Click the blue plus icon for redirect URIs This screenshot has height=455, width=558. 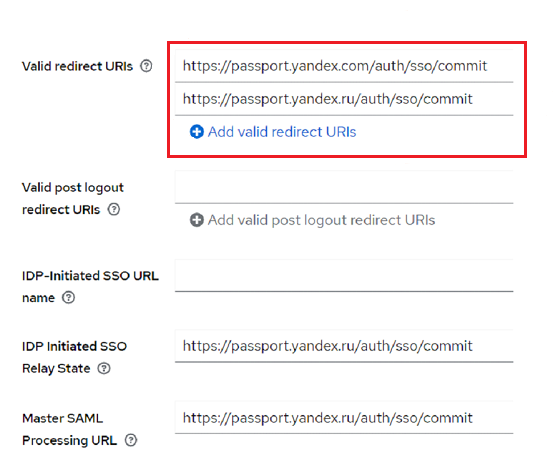point(196,132)
